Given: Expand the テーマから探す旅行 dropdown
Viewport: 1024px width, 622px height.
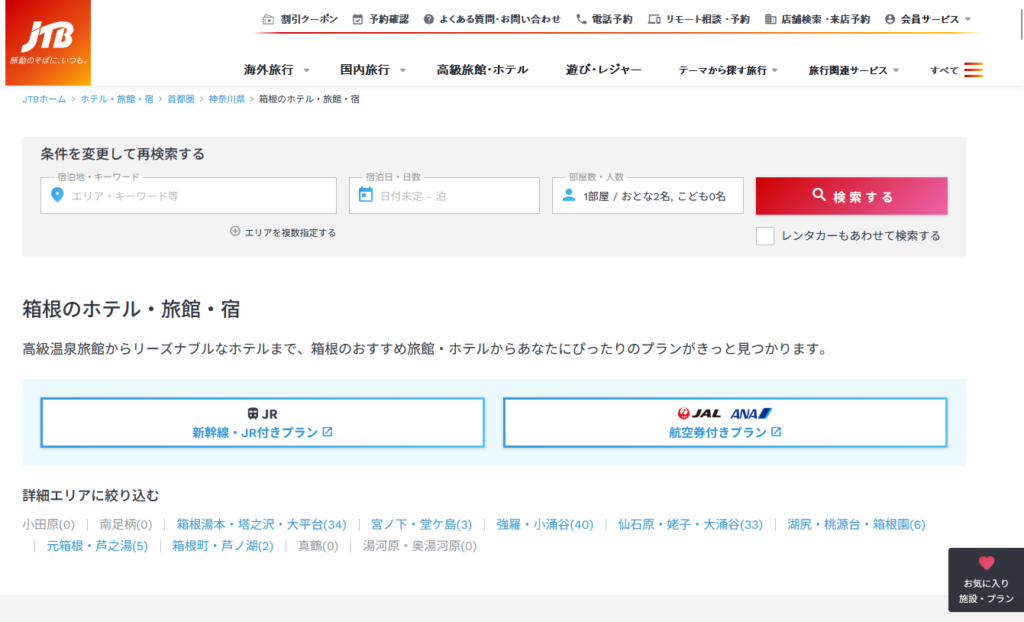Looking at the screenshot, I should [729, 70].
